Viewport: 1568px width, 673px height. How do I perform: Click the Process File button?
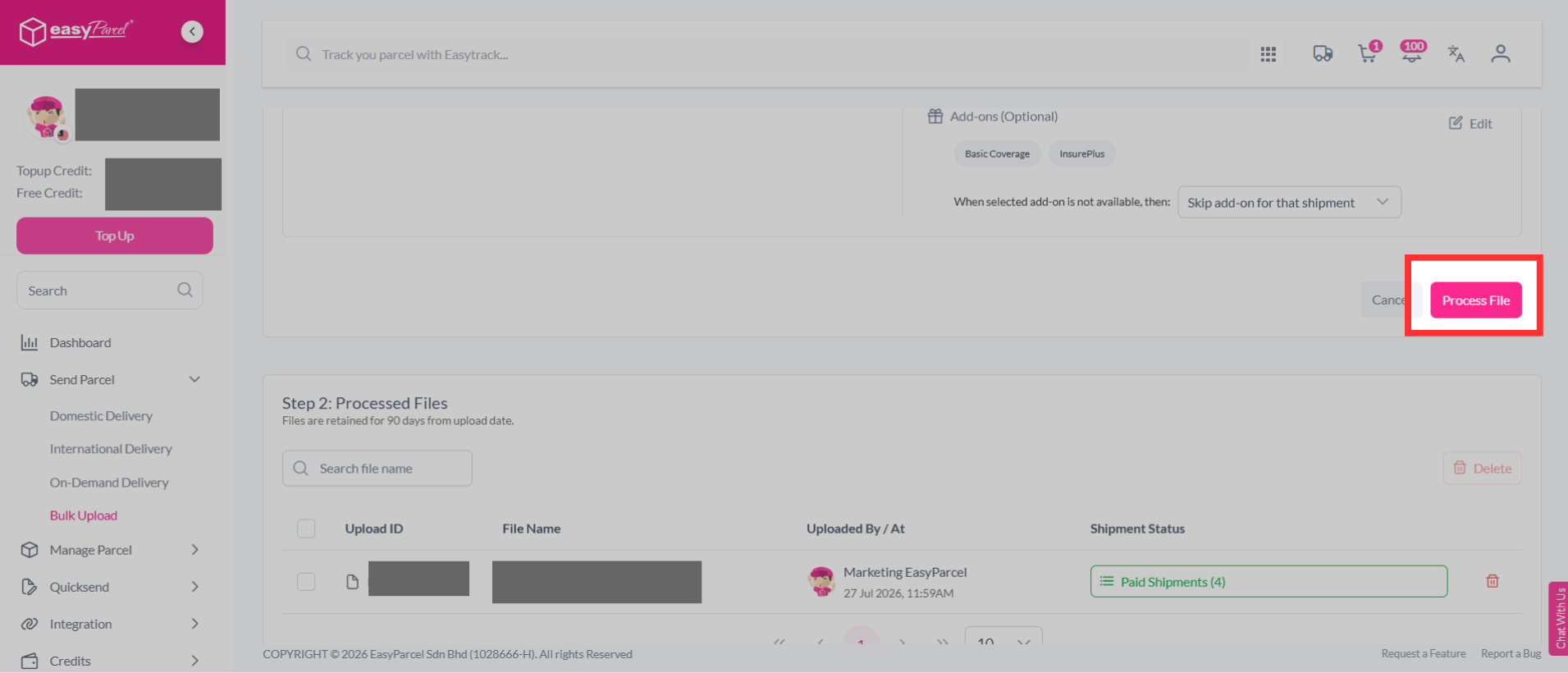1475,300
